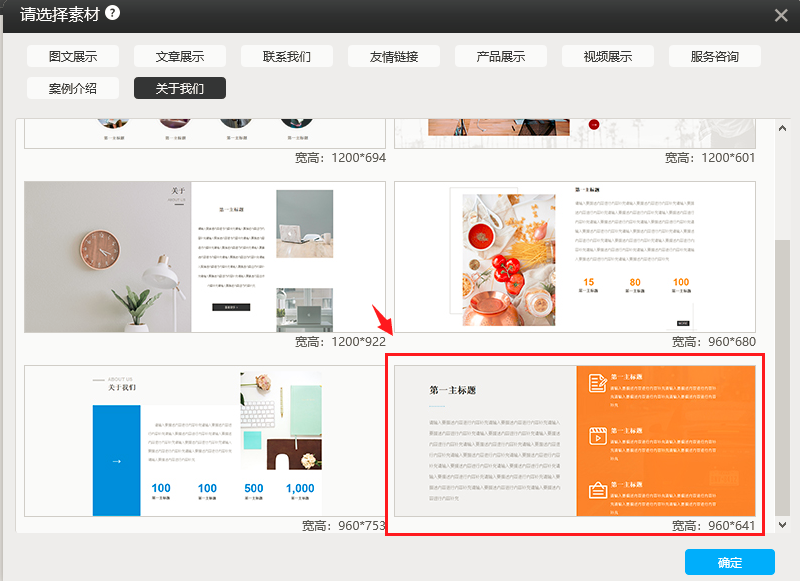This screenshot has height=581, width=800.
Task: Select the wall clock 1200*922 template
Action: 205,257
